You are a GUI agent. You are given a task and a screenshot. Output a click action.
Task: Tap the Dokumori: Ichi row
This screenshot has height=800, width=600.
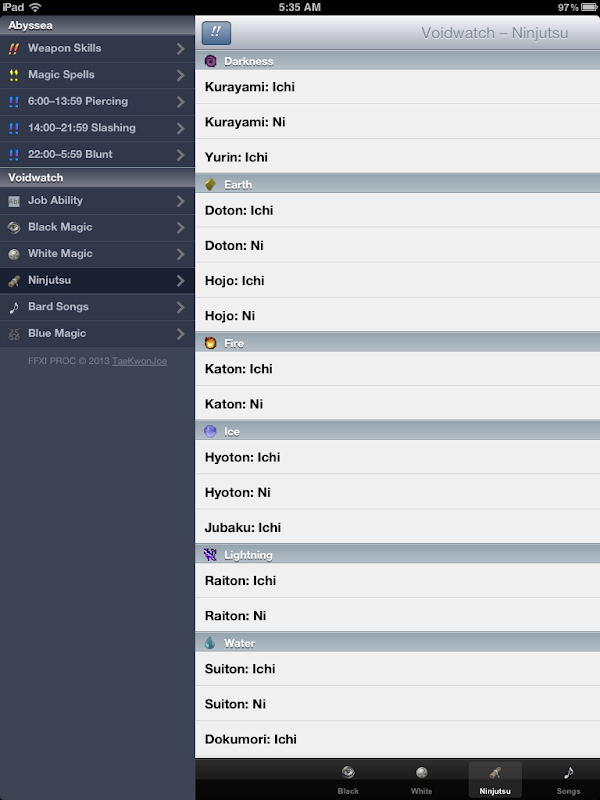pos(397,739)
